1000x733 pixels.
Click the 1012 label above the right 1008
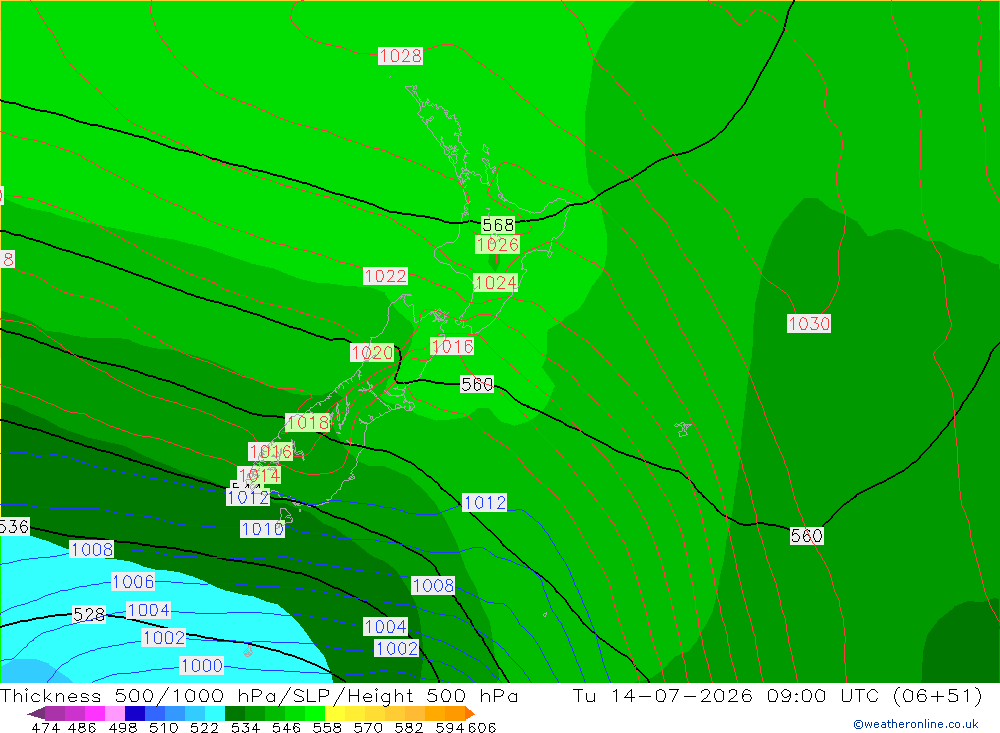point(485,503)
